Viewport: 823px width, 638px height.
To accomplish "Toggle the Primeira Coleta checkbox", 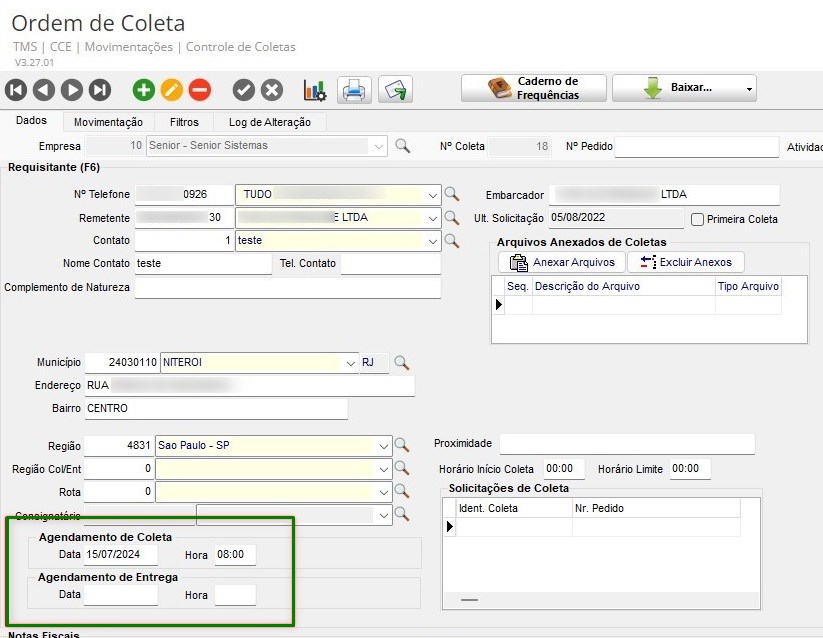I will click(698, 219).
